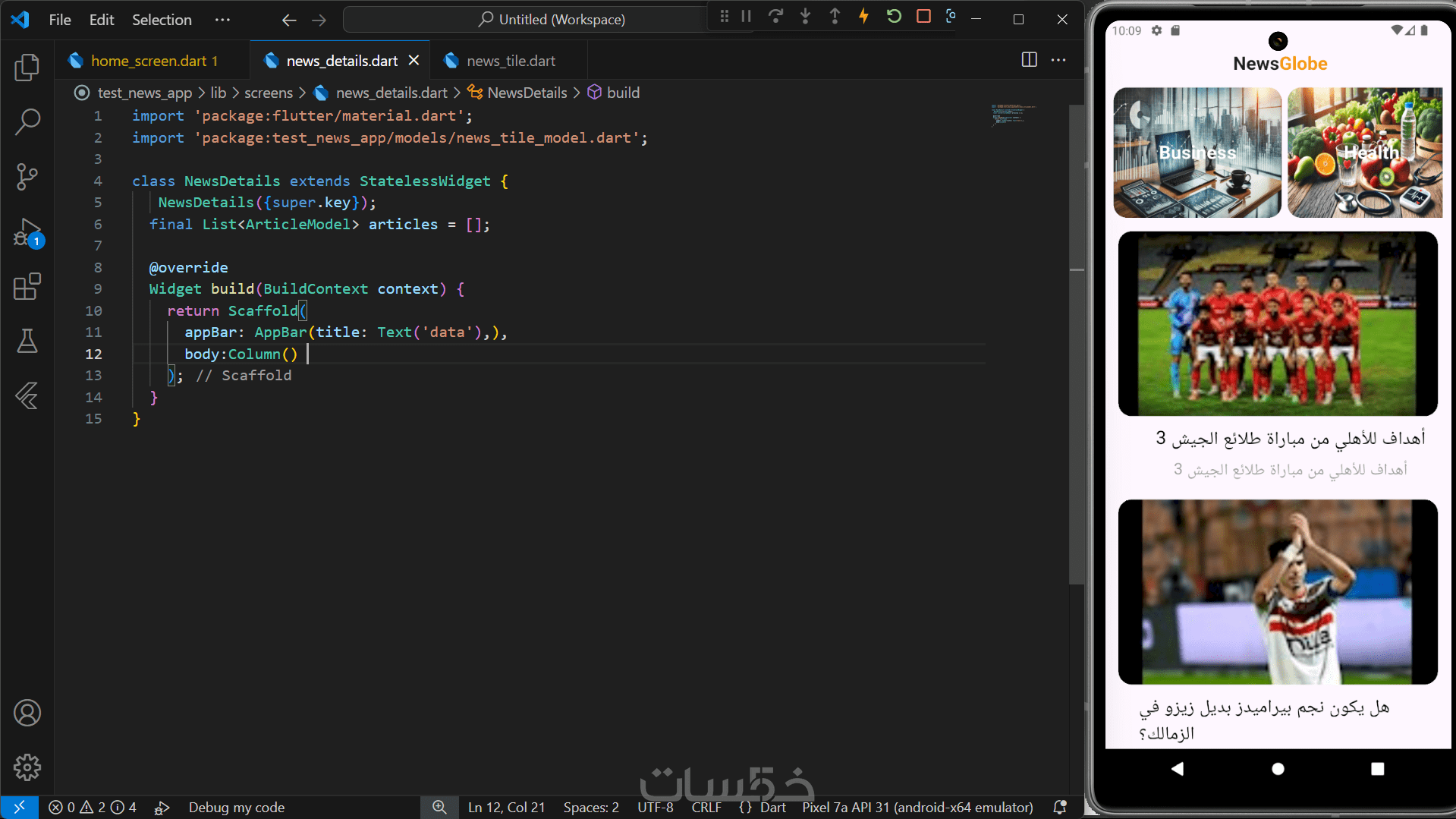The width and height of the screenshot is (1456, 819).
Task: Select device Pixel 7a API 31
Action: (x=917, y=807)
